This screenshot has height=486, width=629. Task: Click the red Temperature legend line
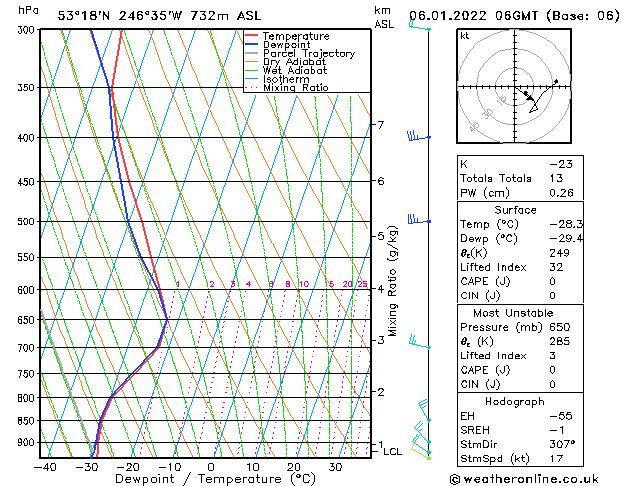point(251,36)
